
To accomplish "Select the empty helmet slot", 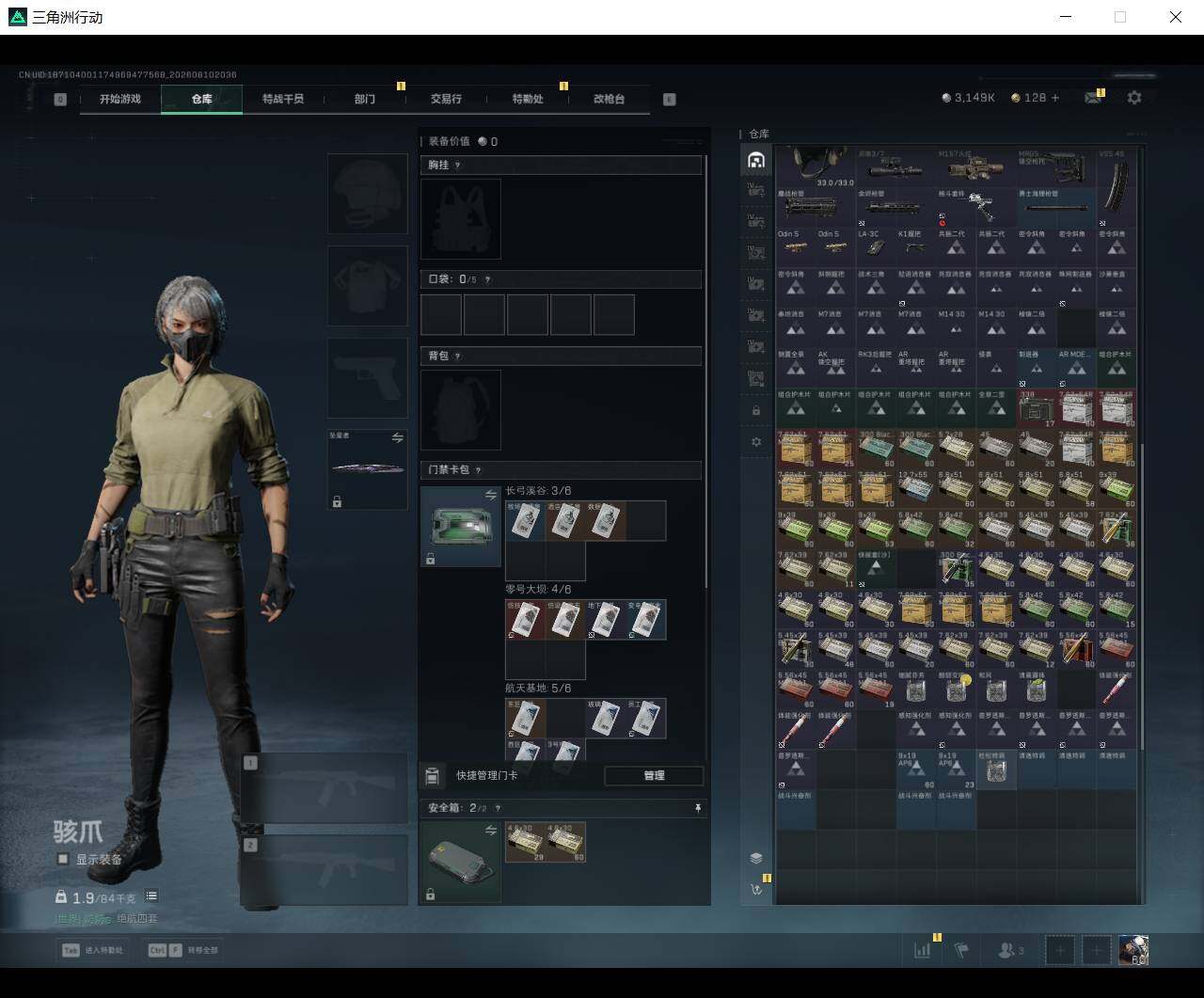I will click(x=368, y=194).
